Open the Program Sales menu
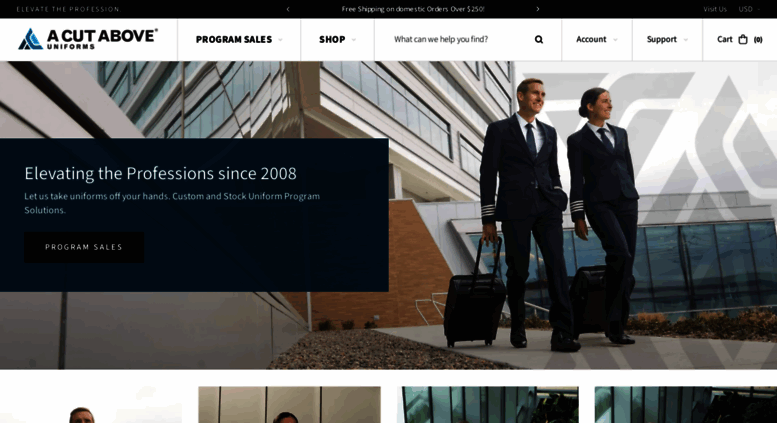 coord(234,39)
